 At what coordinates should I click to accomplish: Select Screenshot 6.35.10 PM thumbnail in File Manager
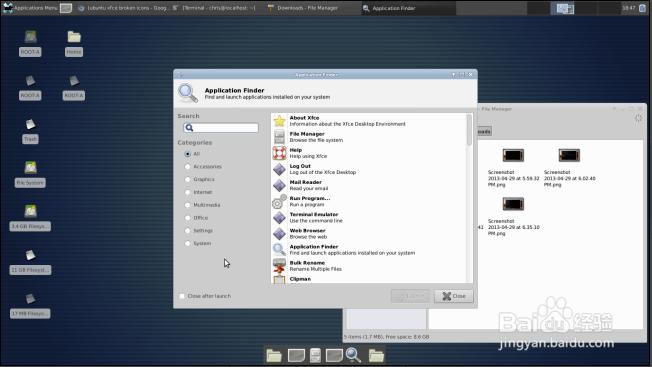point(513,204)
